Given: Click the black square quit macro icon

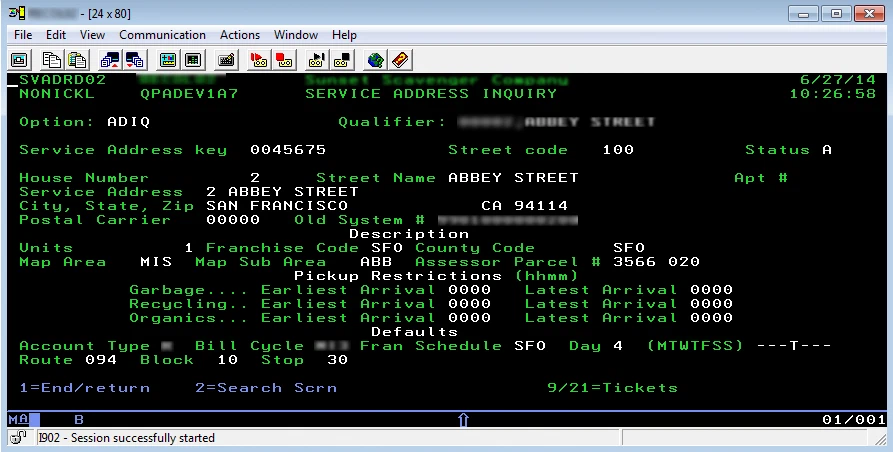Looking at the screenshot, I should [x=342, y=60].
